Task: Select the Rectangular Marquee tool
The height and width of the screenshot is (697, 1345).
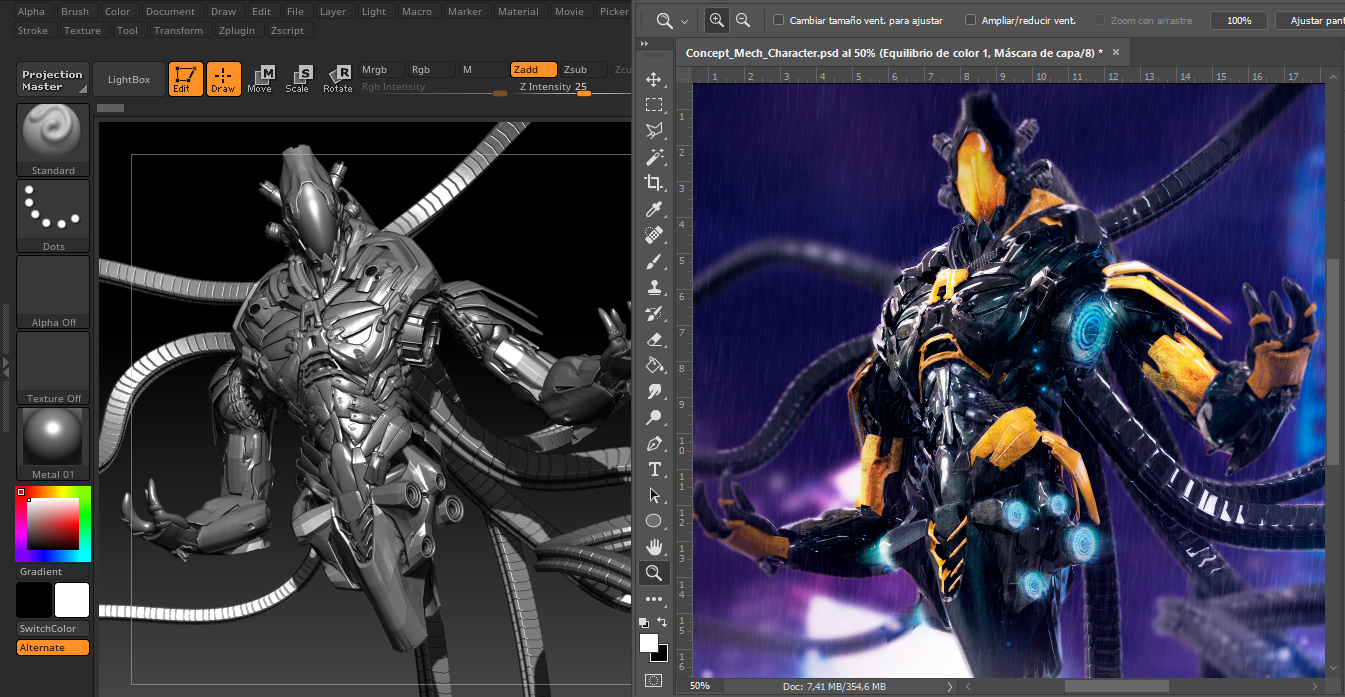Action: 654,105
